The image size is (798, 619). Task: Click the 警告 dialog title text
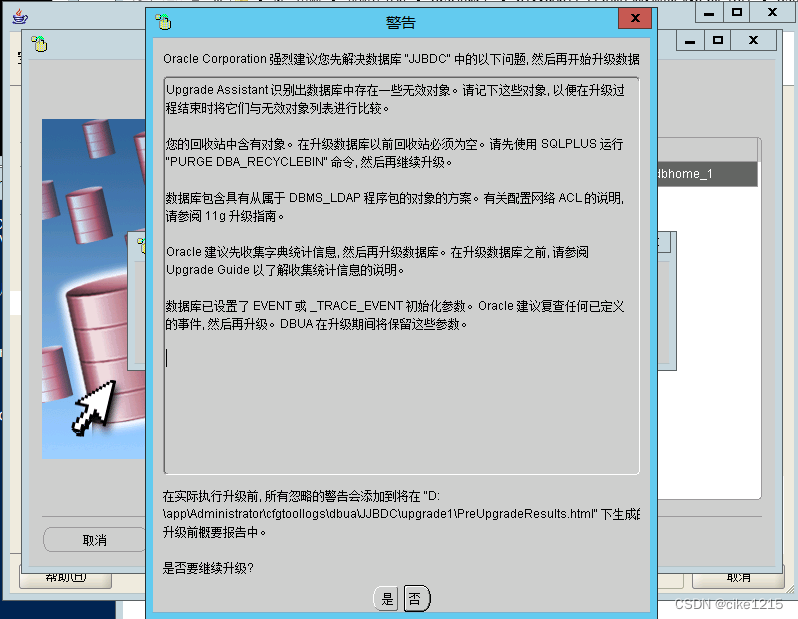401,22
